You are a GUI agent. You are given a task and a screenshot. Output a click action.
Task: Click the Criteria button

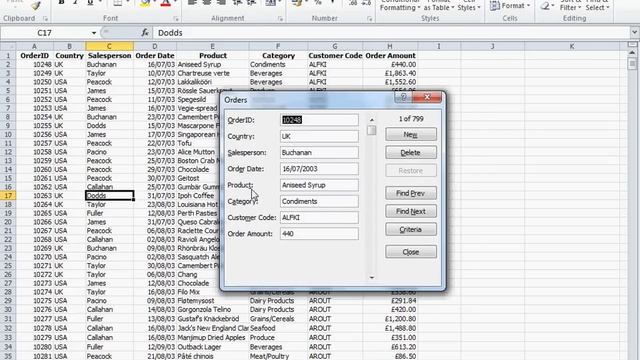coord(411,229)
